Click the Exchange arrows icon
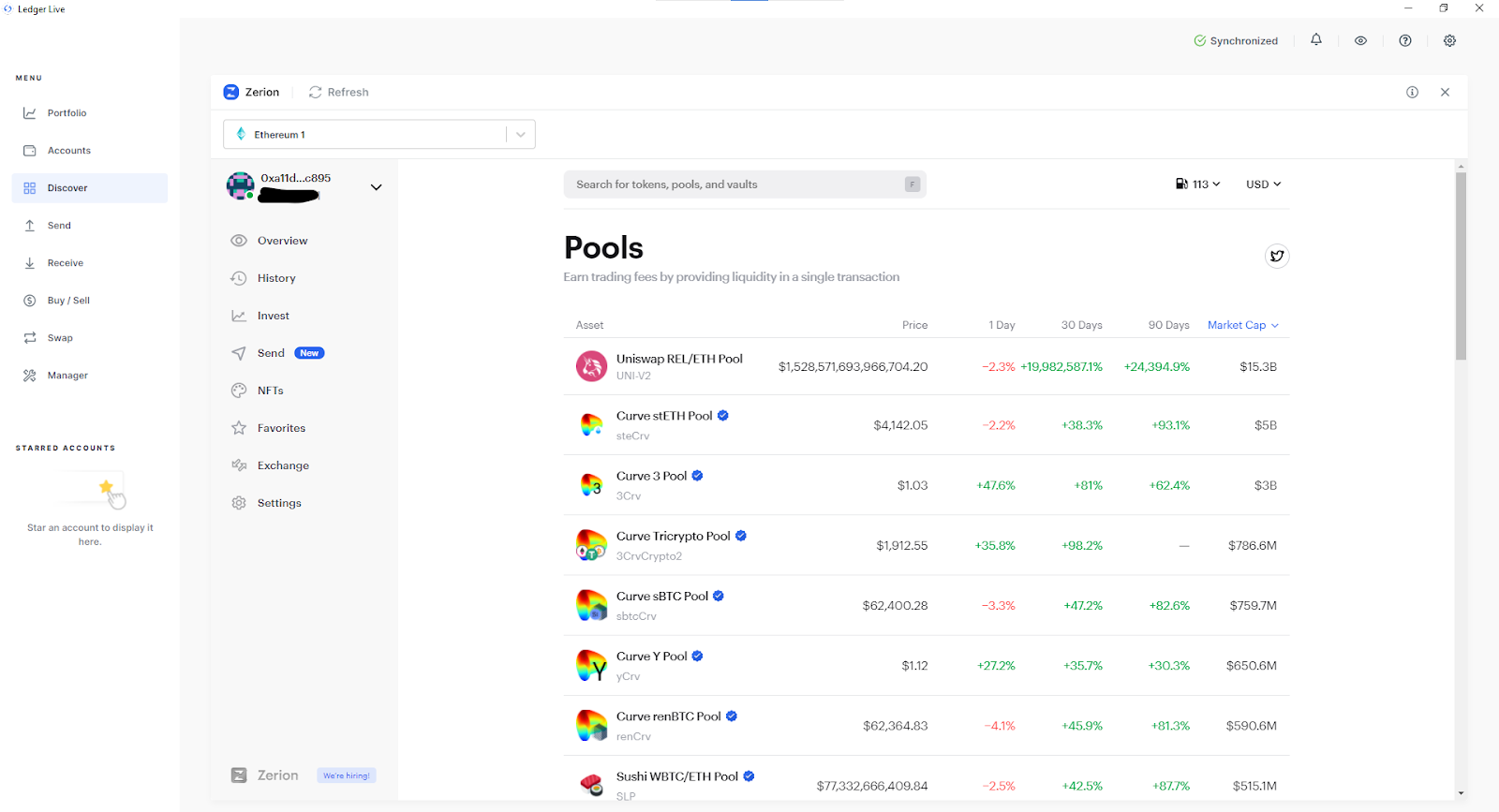 [x=239, y=465]
